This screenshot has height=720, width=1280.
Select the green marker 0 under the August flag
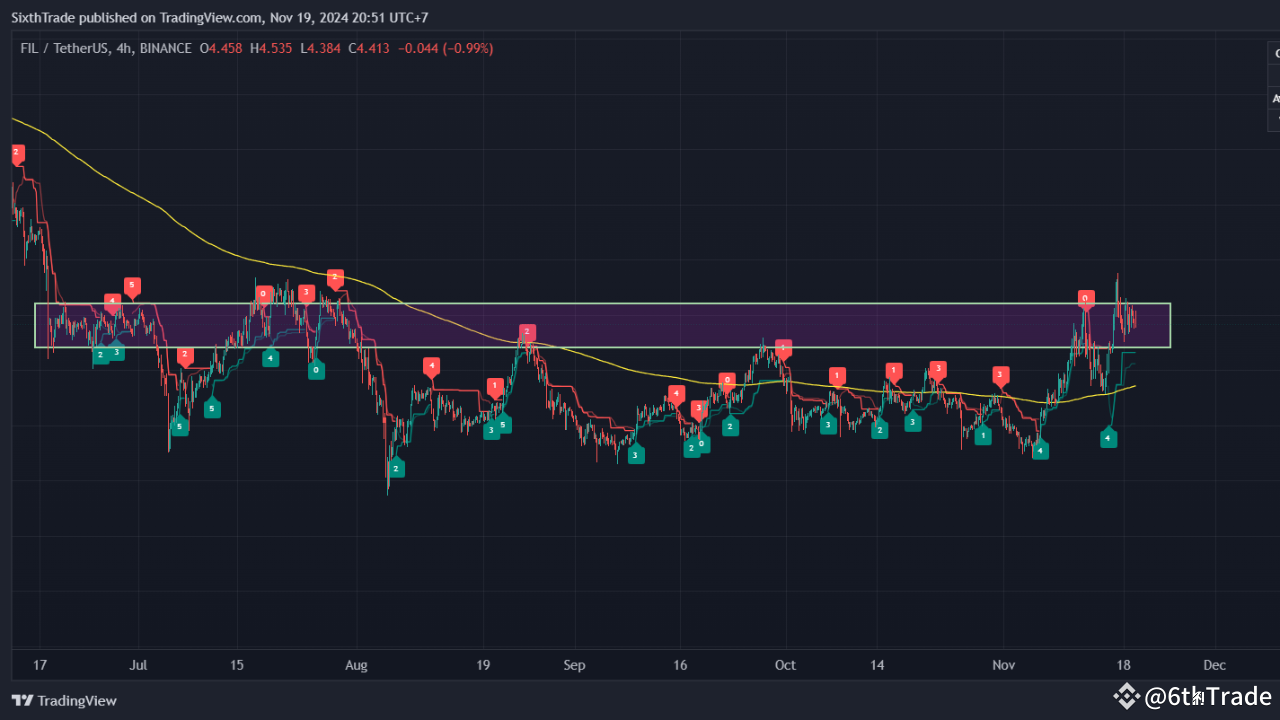(x=316, y=369)
